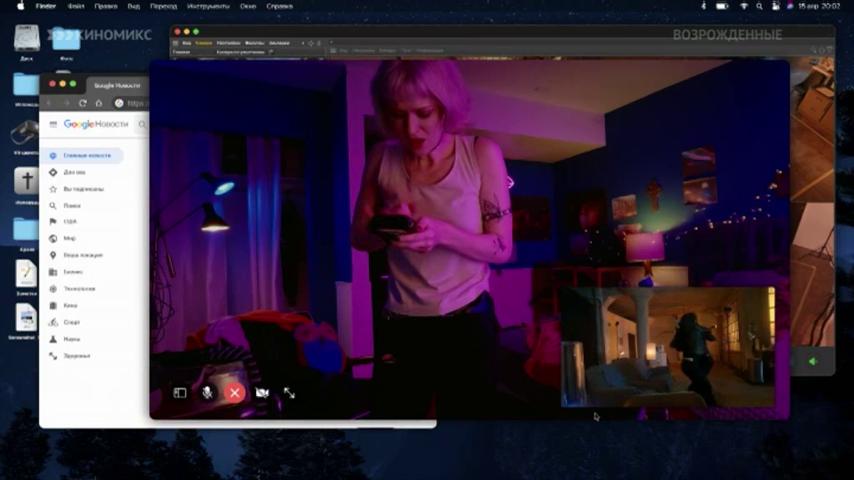
Task: Open the Wi-Fi status menu
Action: click(743, 7)
